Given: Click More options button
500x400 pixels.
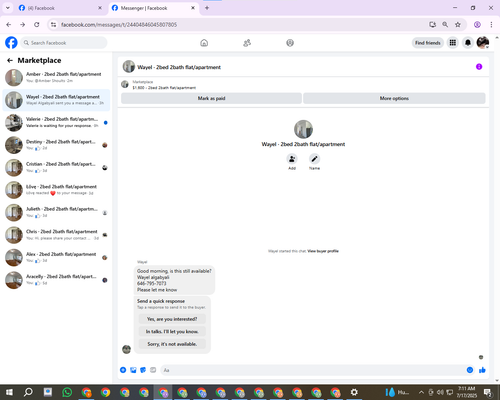Looking at the screenshot, I should coord(394,98).
